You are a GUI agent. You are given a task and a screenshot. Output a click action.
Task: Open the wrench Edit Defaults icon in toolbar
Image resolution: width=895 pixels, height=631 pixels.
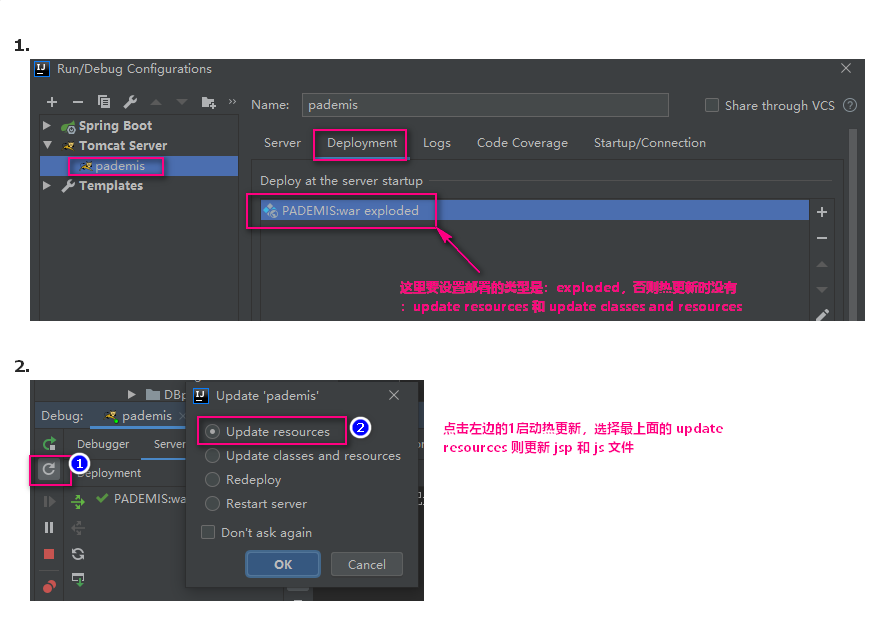pos(130,102)
